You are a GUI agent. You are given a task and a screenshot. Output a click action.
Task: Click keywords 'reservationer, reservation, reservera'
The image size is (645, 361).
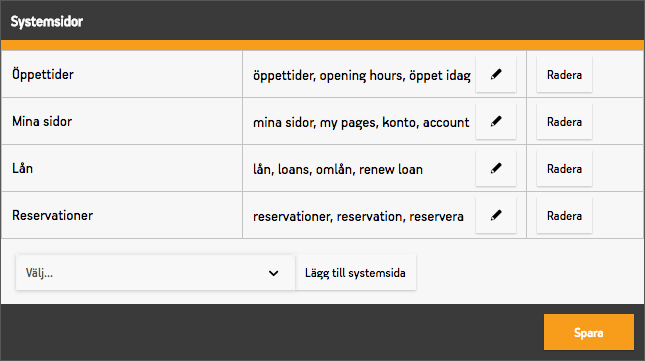(x=358, y=216)
